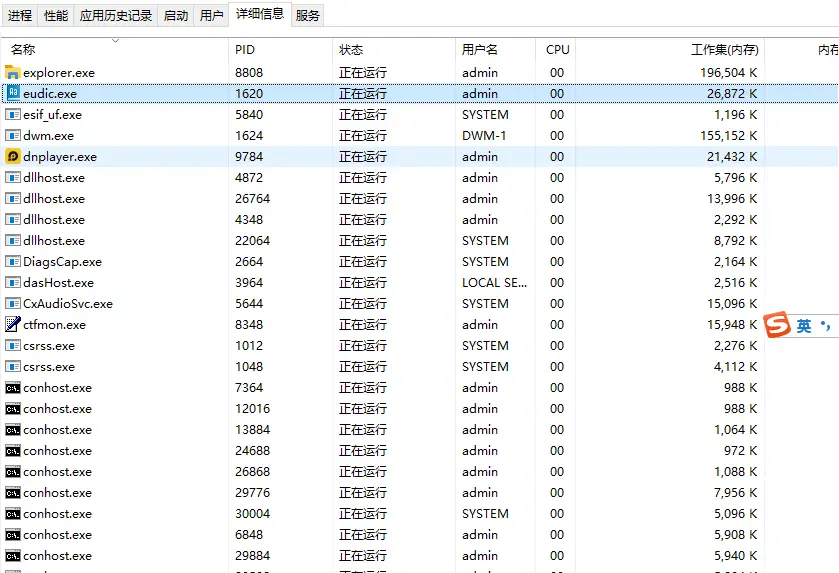Image resolution: width=839 pixels, height=573 pixels.
Task: Click the Sogou input method S logo
Action: [x=778, y=326]
